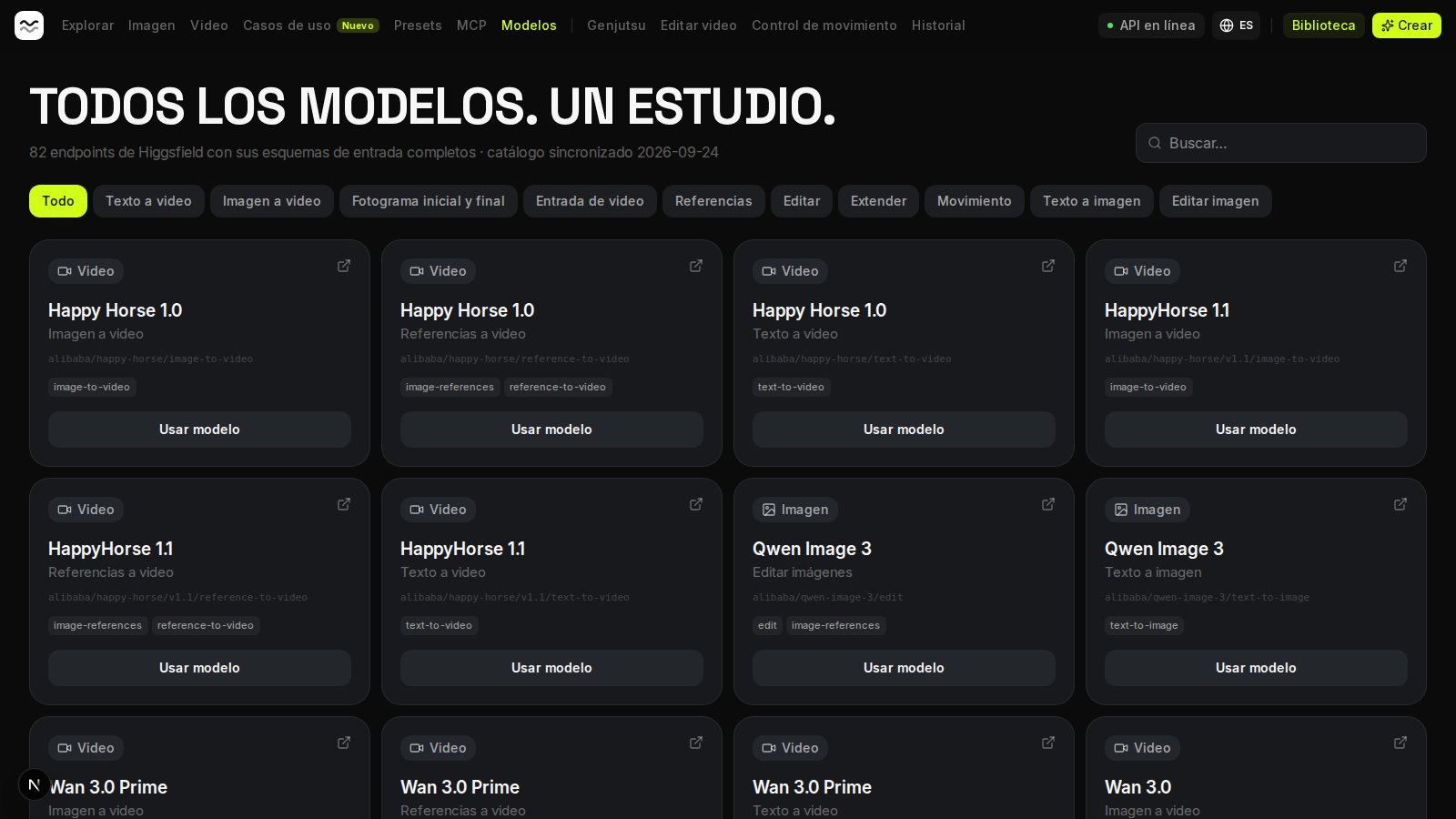
Task: Open the Next.js dev tools badge
Action: (x=35, y=784)
